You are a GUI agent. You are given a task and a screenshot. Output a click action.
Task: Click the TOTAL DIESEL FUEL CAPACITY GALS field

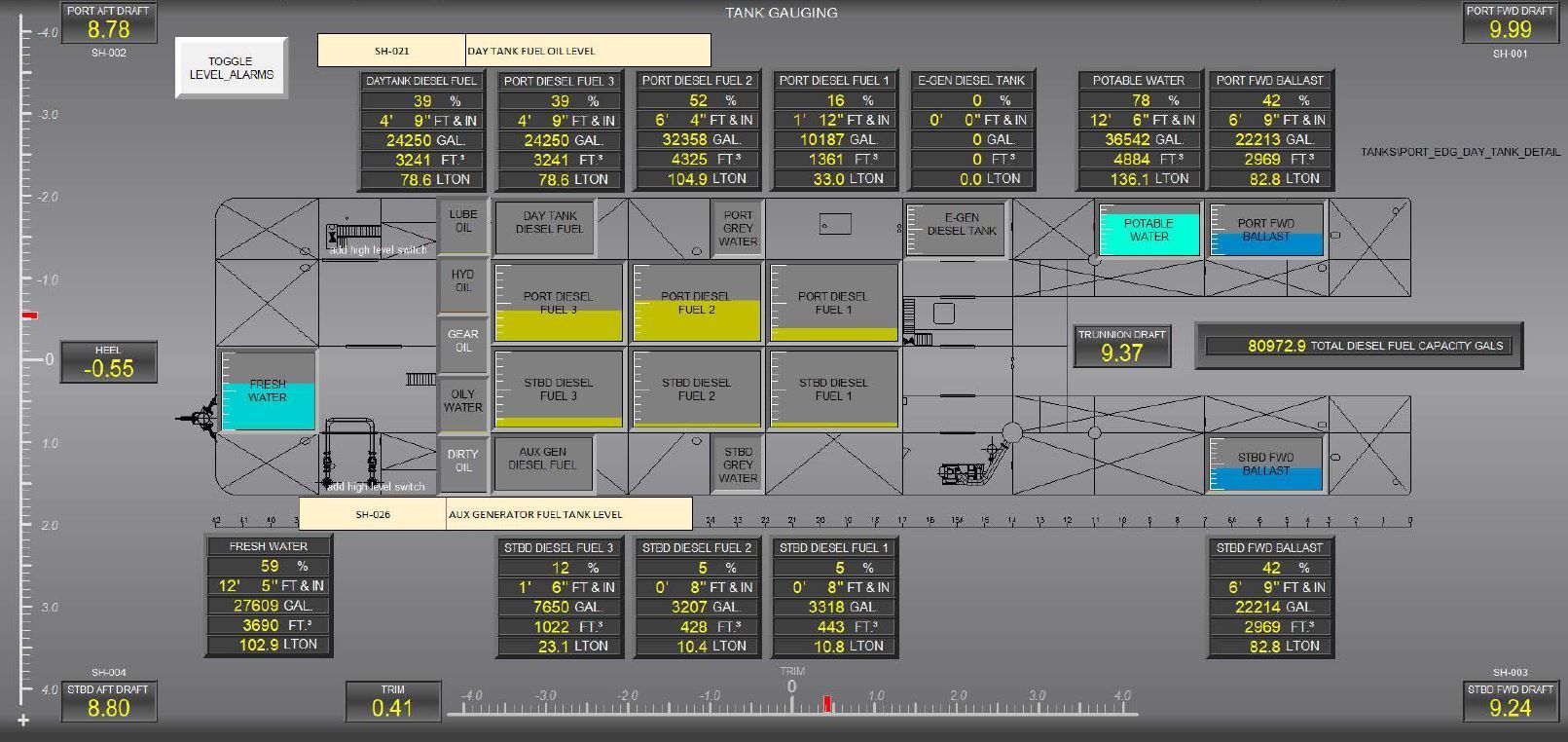(x=1359, y=346)
